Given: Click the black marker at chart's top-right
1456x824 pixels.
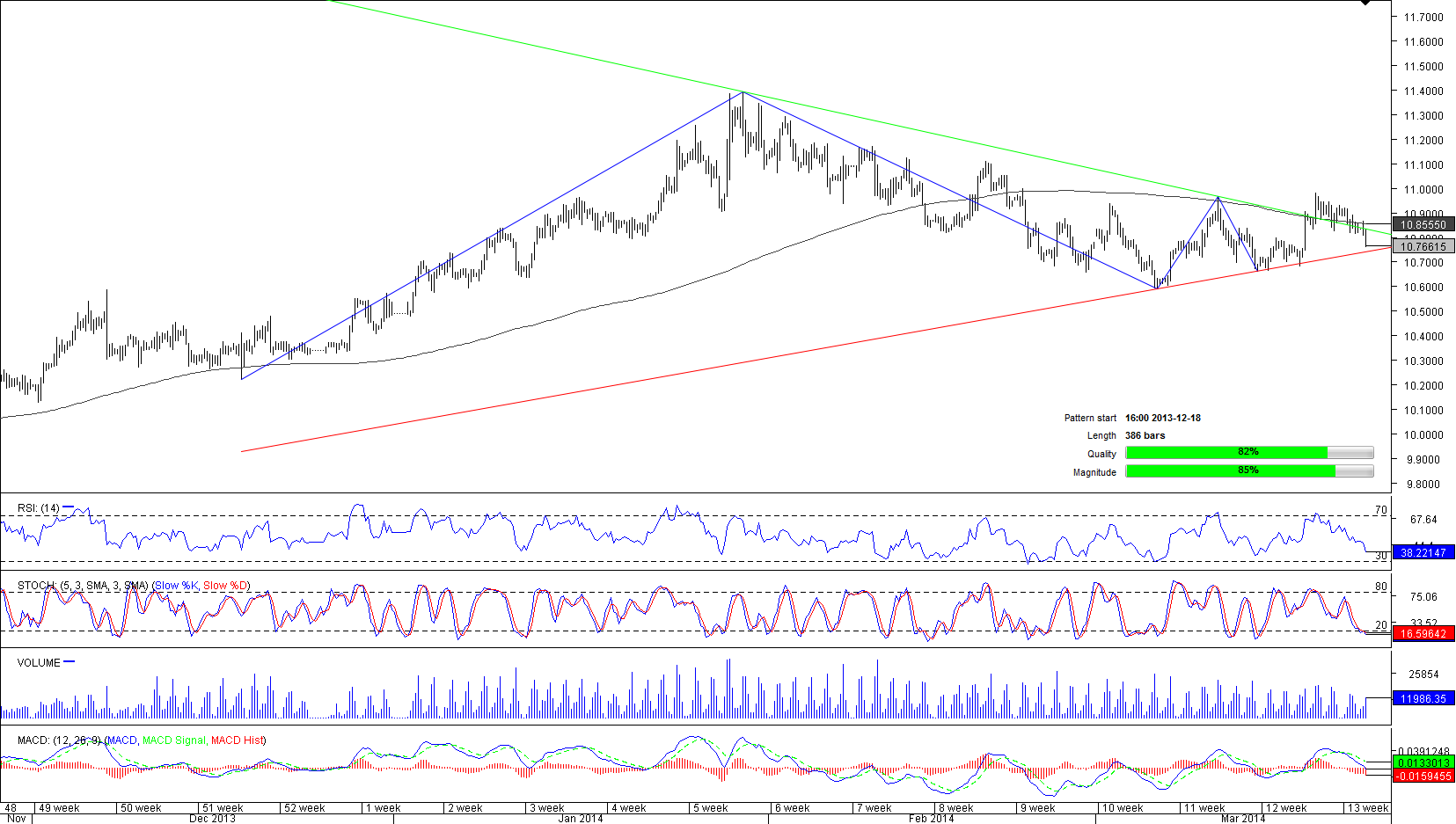Looking at the screenshot, I should [1365, 3].
